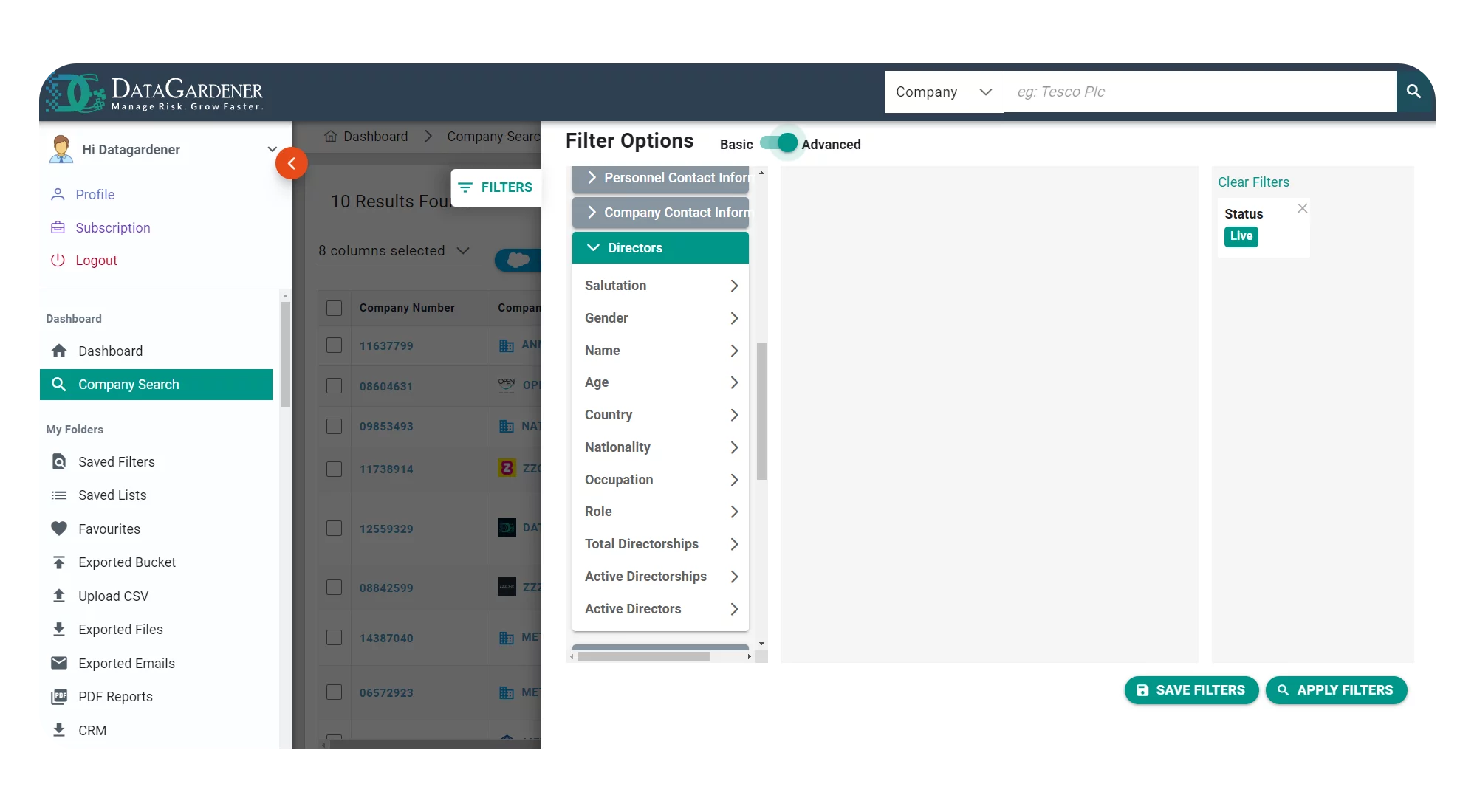The width and height of the screenshot is (1477, 812).
Task: Check the first company result checkbox
Action: 335,344
